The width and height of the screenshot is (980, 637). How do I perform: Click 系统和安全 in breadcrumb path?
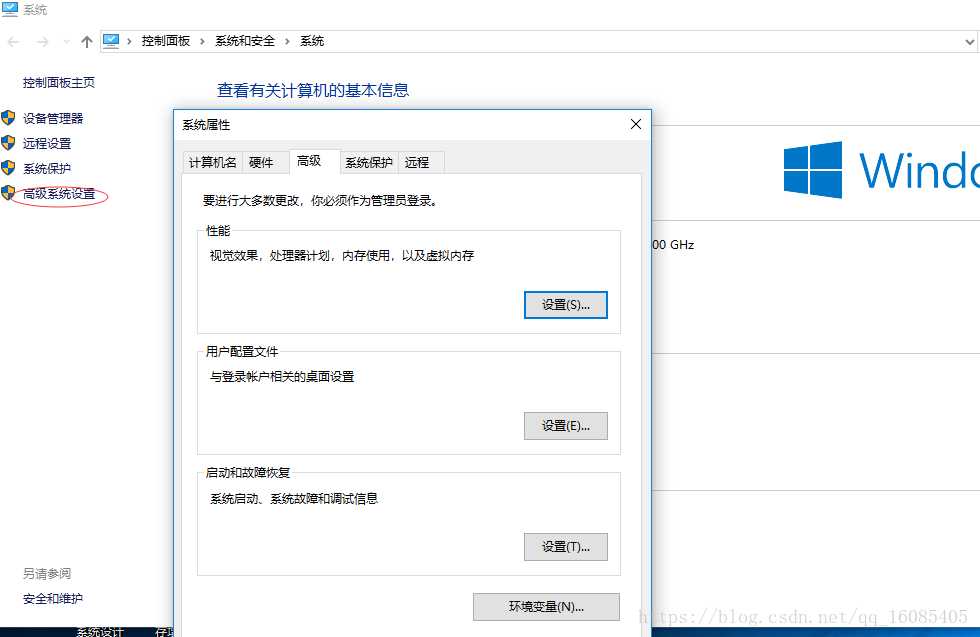click(245, 41)
